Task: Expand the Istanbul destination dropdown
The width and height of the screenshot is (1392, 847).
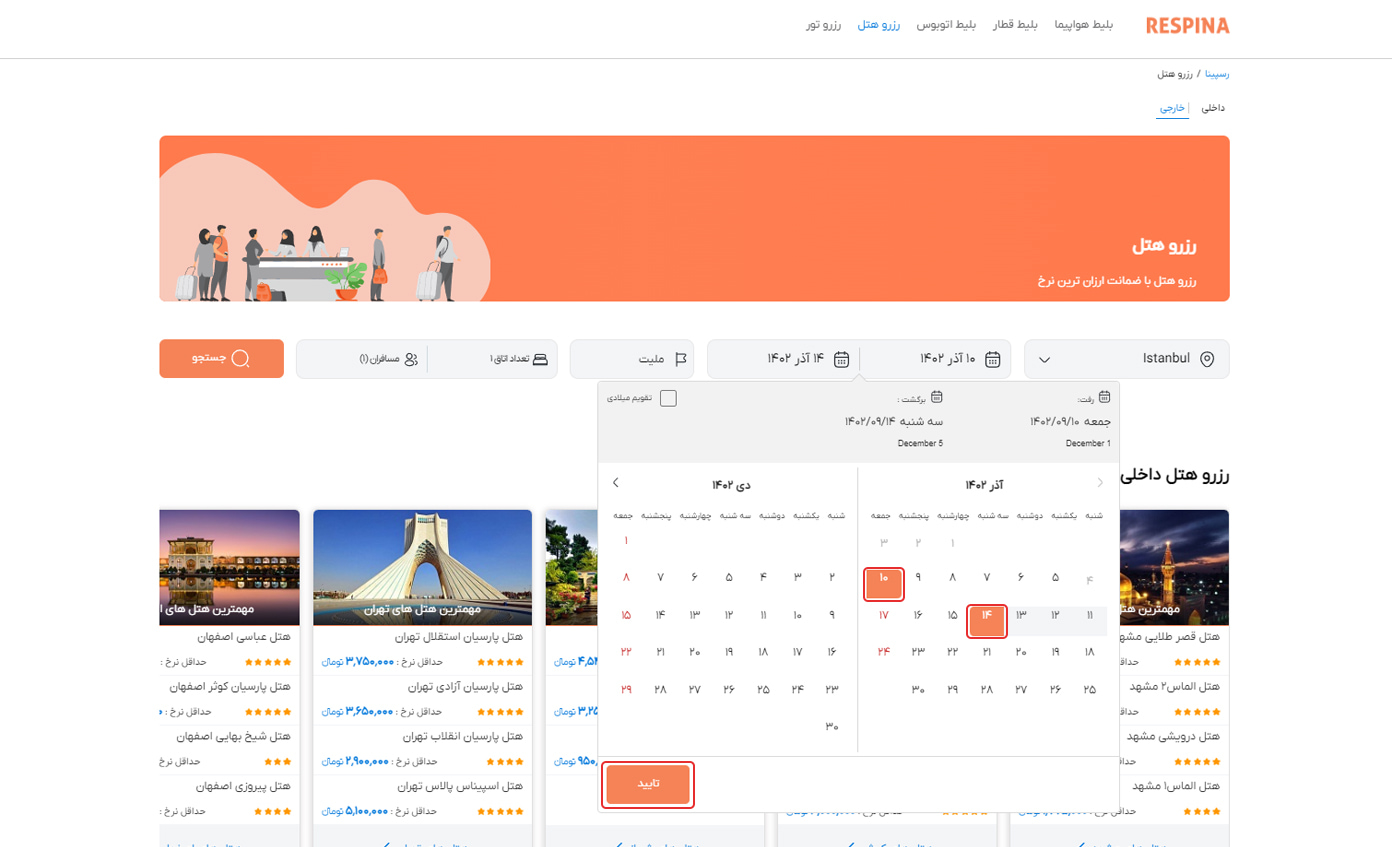Action: point(1044,359)
